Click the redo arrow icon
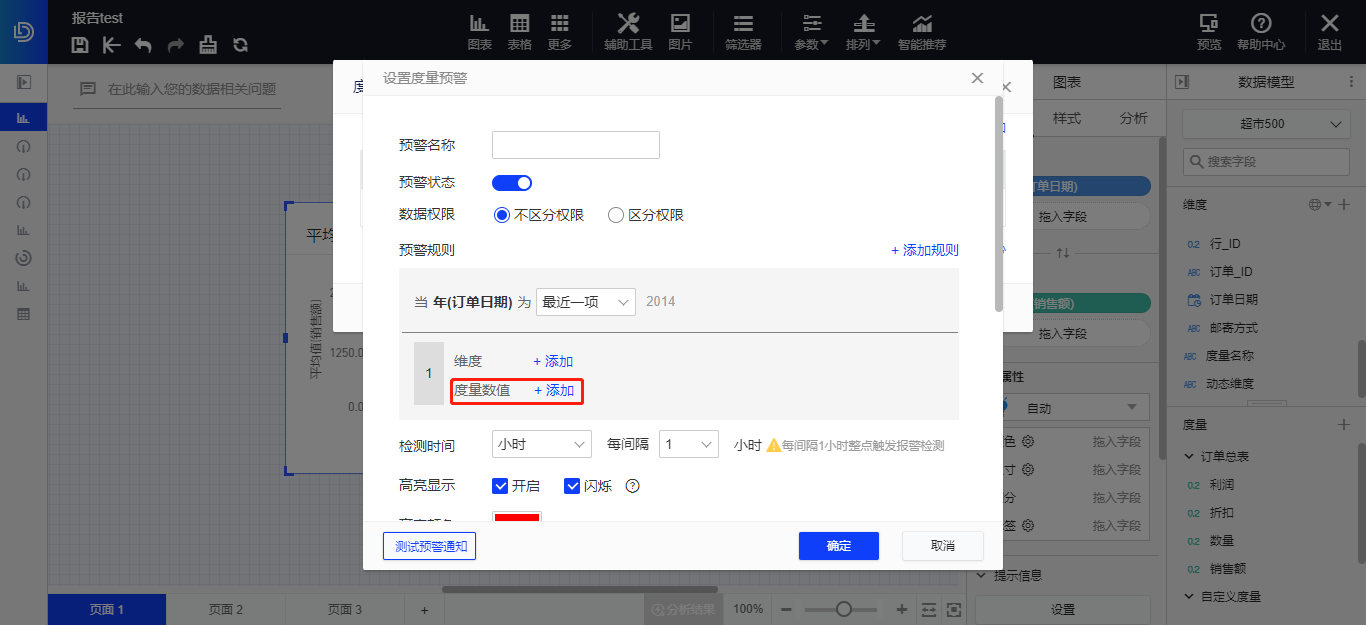Image resolution: width=1366 pixels, height=625 pixels. tap(175, 45)
